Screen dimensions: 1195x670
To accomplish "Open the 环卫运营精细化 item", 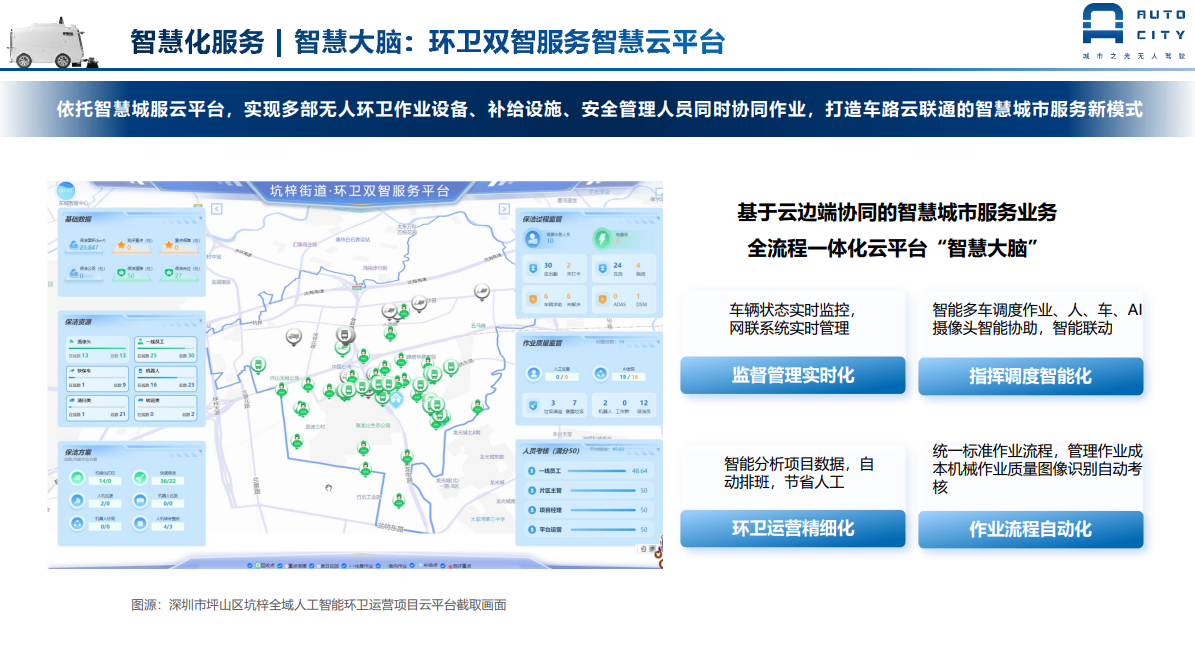I will [792, 528].
